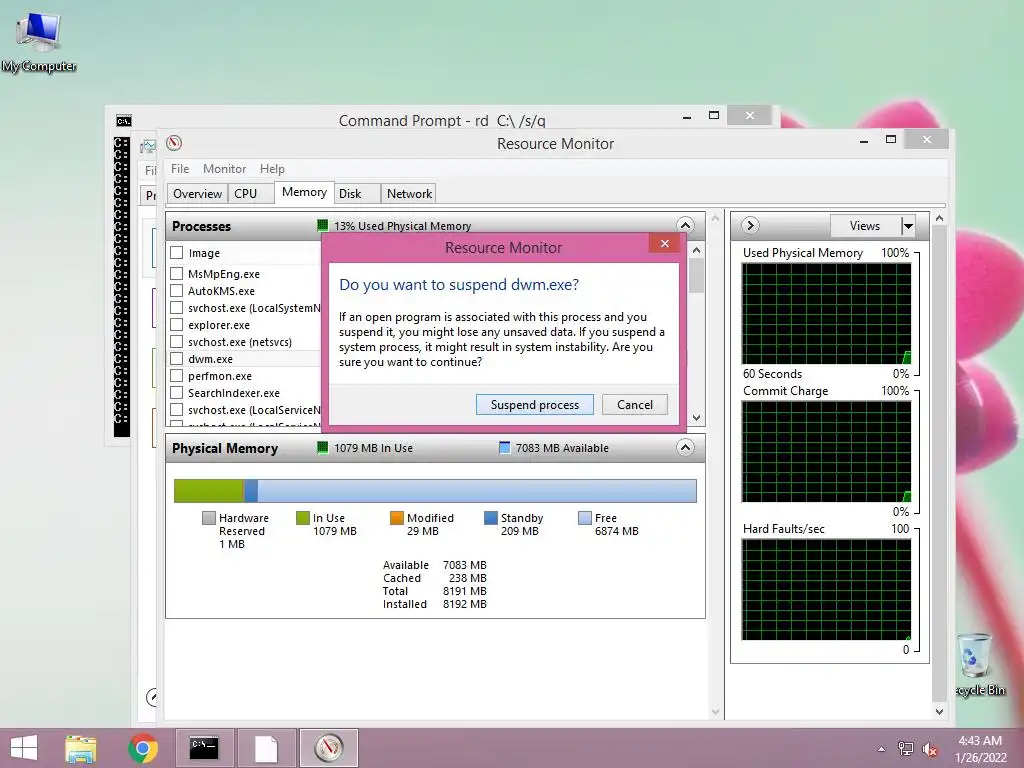This screenshot has width=1024, height=768.
Task: Click the Modified orange color swatch
Action: (x=396, y=518)
